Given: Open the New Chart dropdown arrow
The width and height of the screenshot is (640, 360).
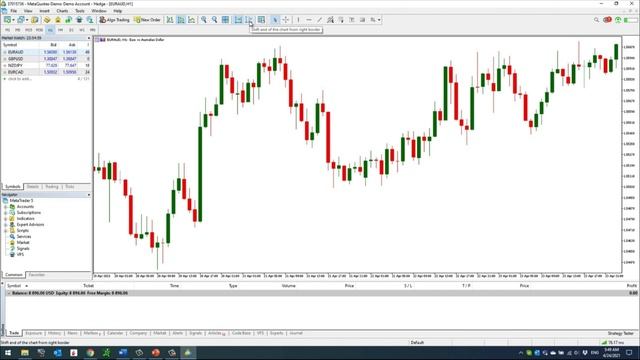Looking at the screenshot, I should tap(13, 20).
